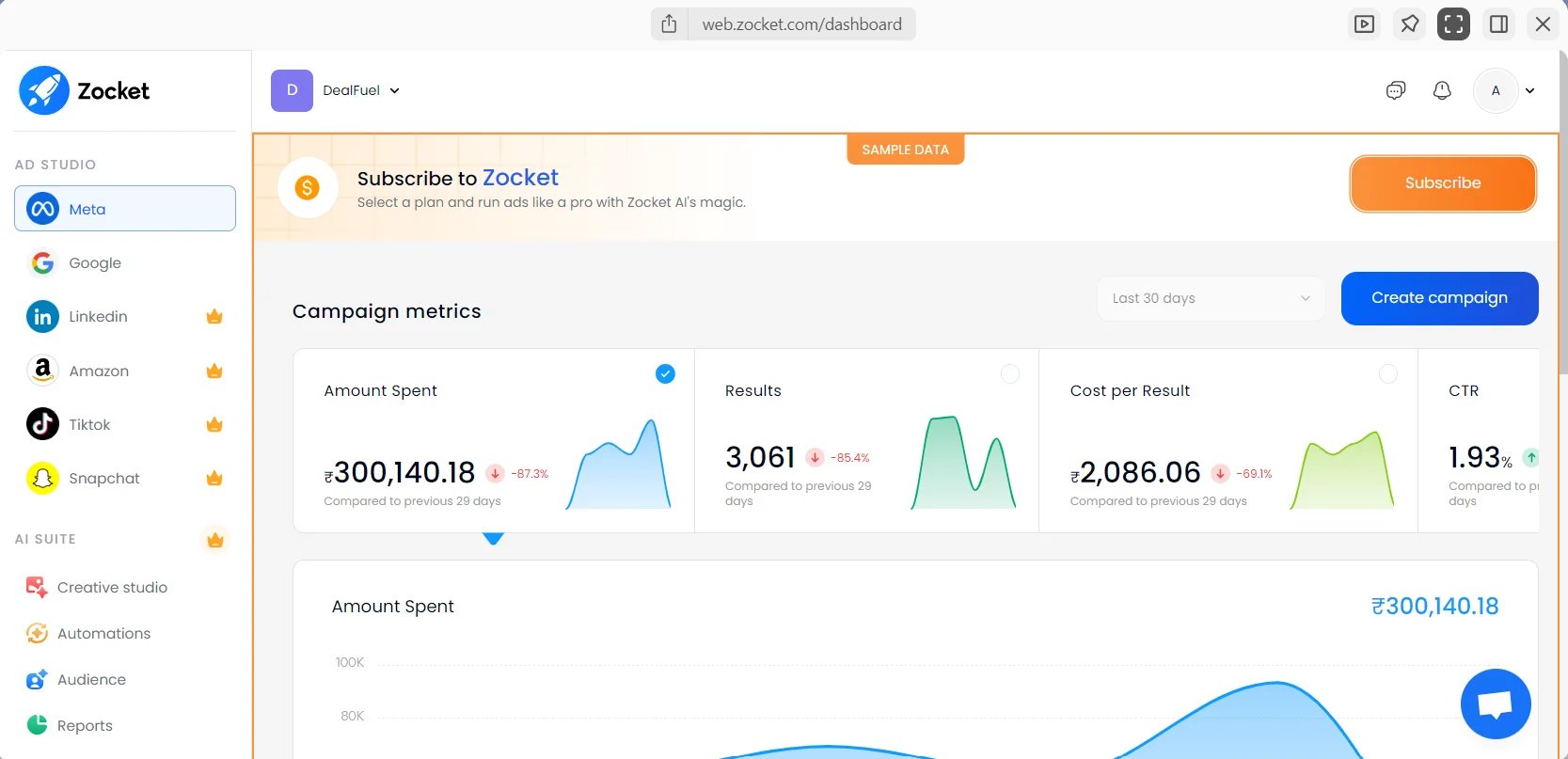Click Create campaign button
This screenshot has width=1568, height=759.
pos(1439,298)
